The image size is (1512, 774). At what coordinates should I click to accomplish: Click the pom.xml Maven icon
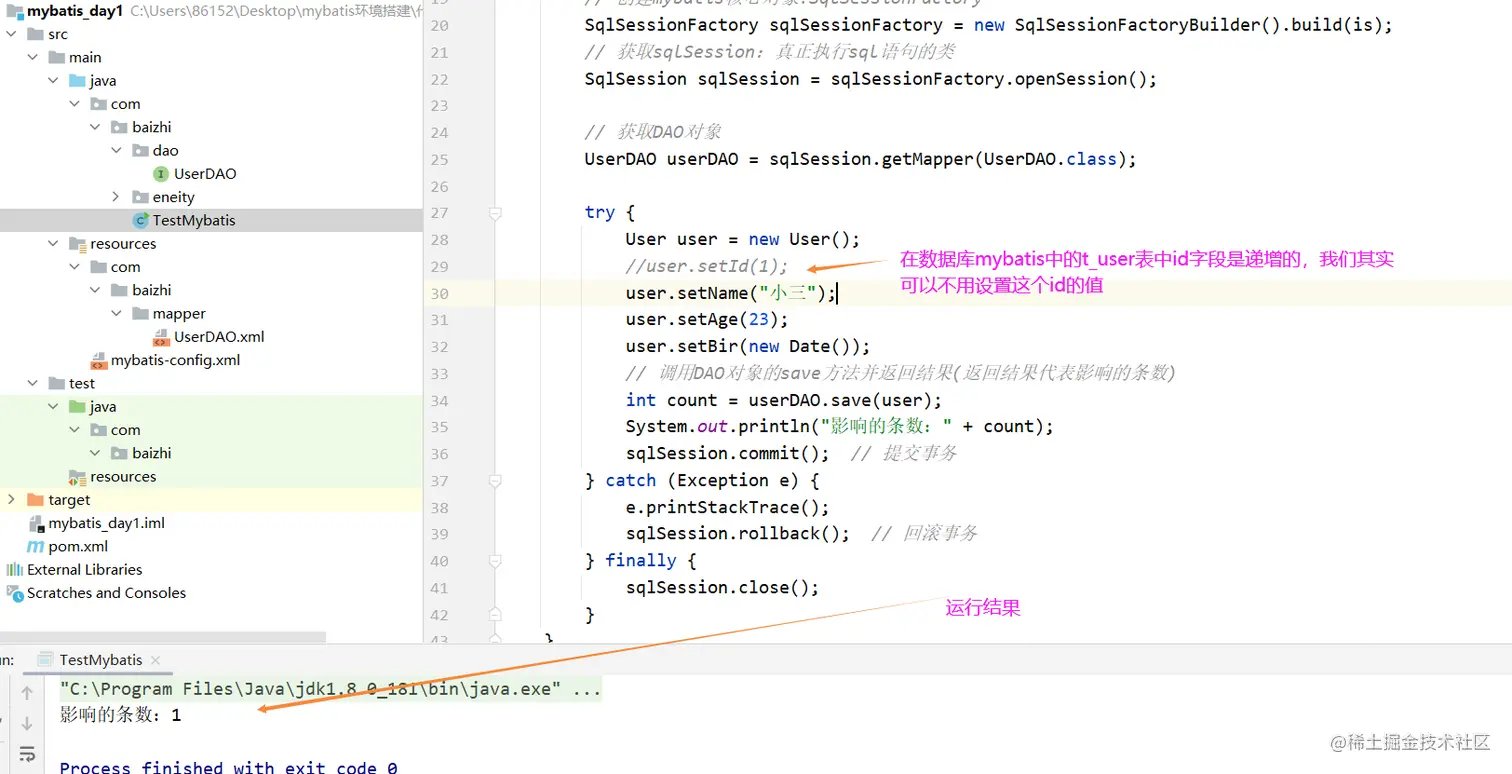point(36,547)
